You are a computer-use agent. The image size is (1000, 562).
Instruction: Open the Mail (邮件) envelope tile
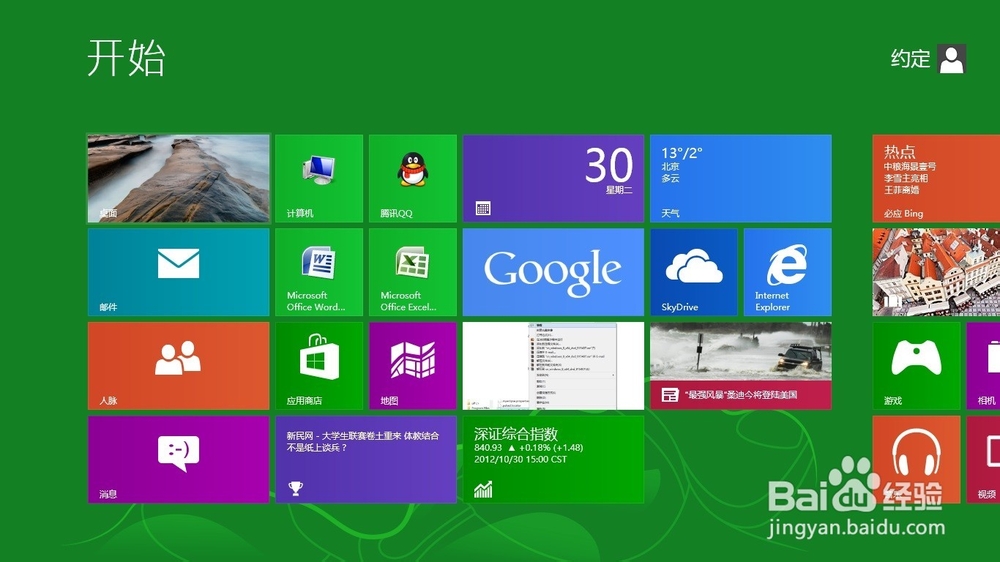click(179, 272)
